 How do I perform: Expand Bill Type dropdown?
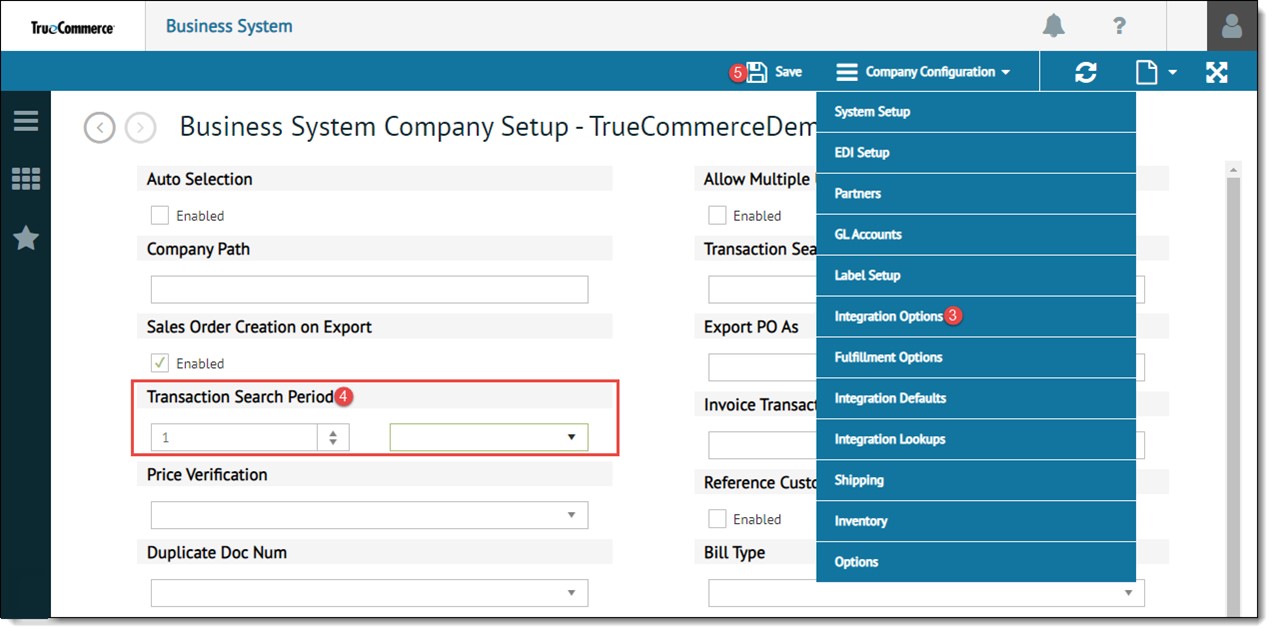coord(1129,593)
